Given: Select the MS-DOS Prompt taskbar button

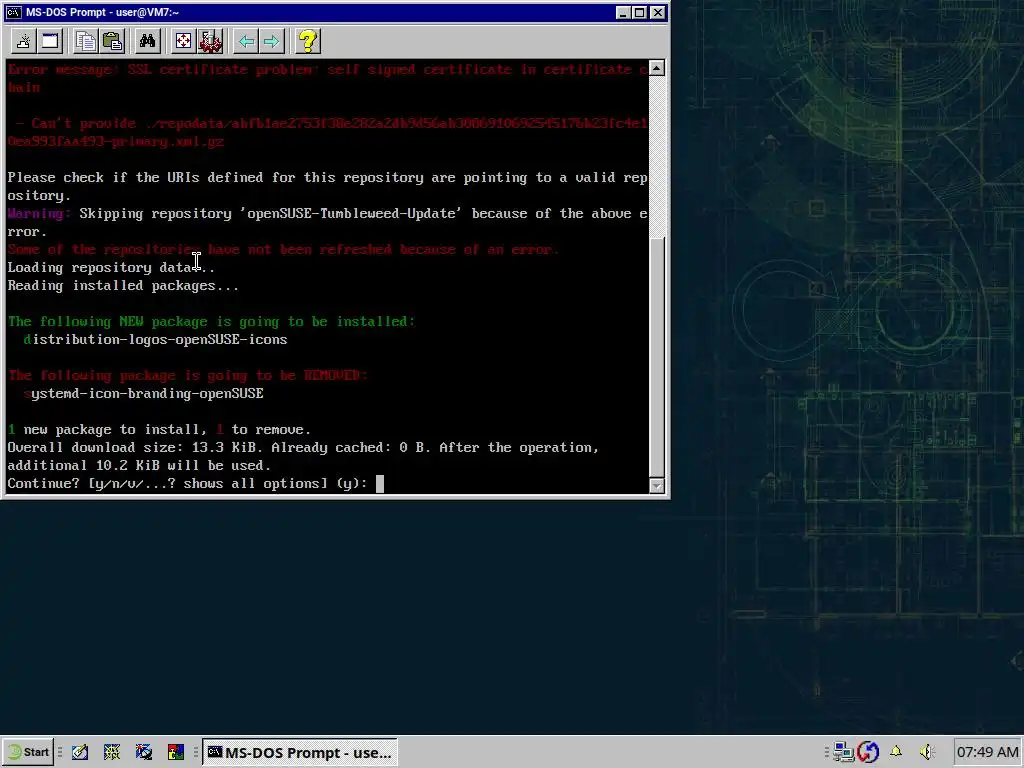Looking at the screenshot, I should tap(300, 752).
